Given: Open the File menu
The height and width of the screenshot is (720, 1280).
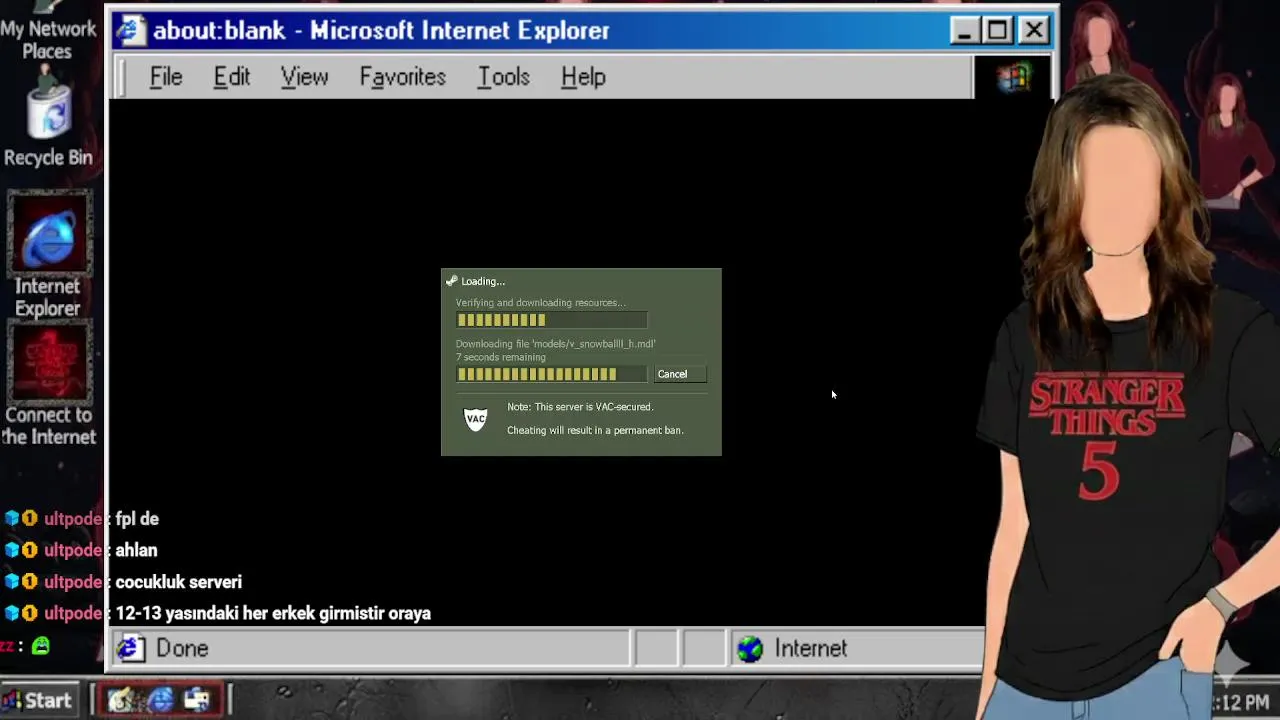Looking at the screenshot, I should click(166, 77).
